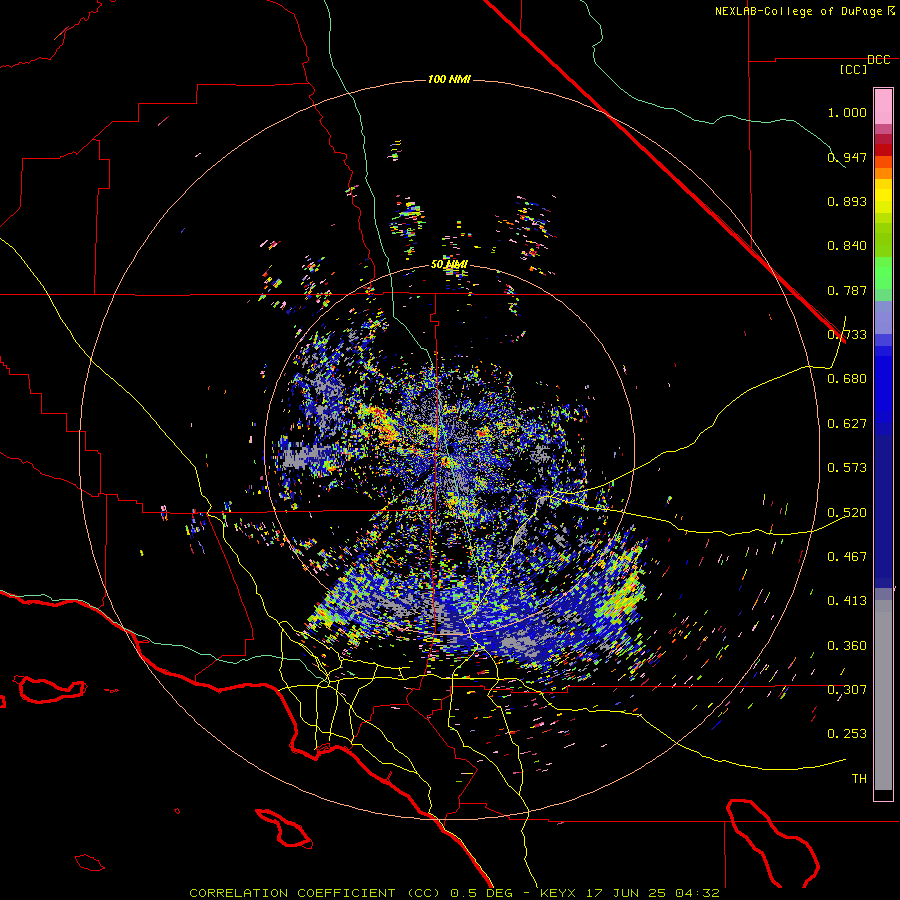Pick the green swatch beside 0.840

coord(883,240)
